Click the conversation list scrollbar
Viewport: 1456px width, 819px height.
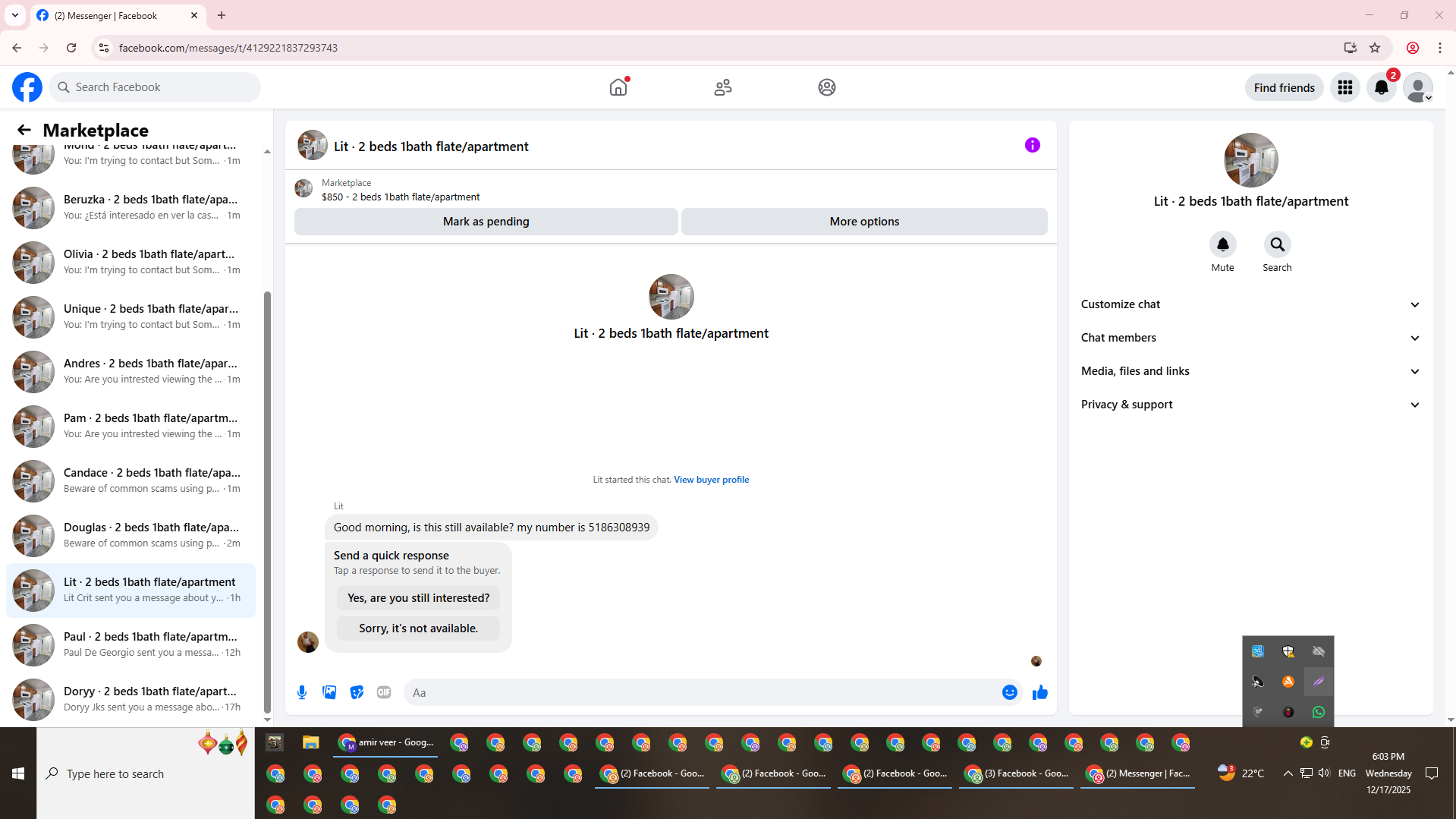267,501
